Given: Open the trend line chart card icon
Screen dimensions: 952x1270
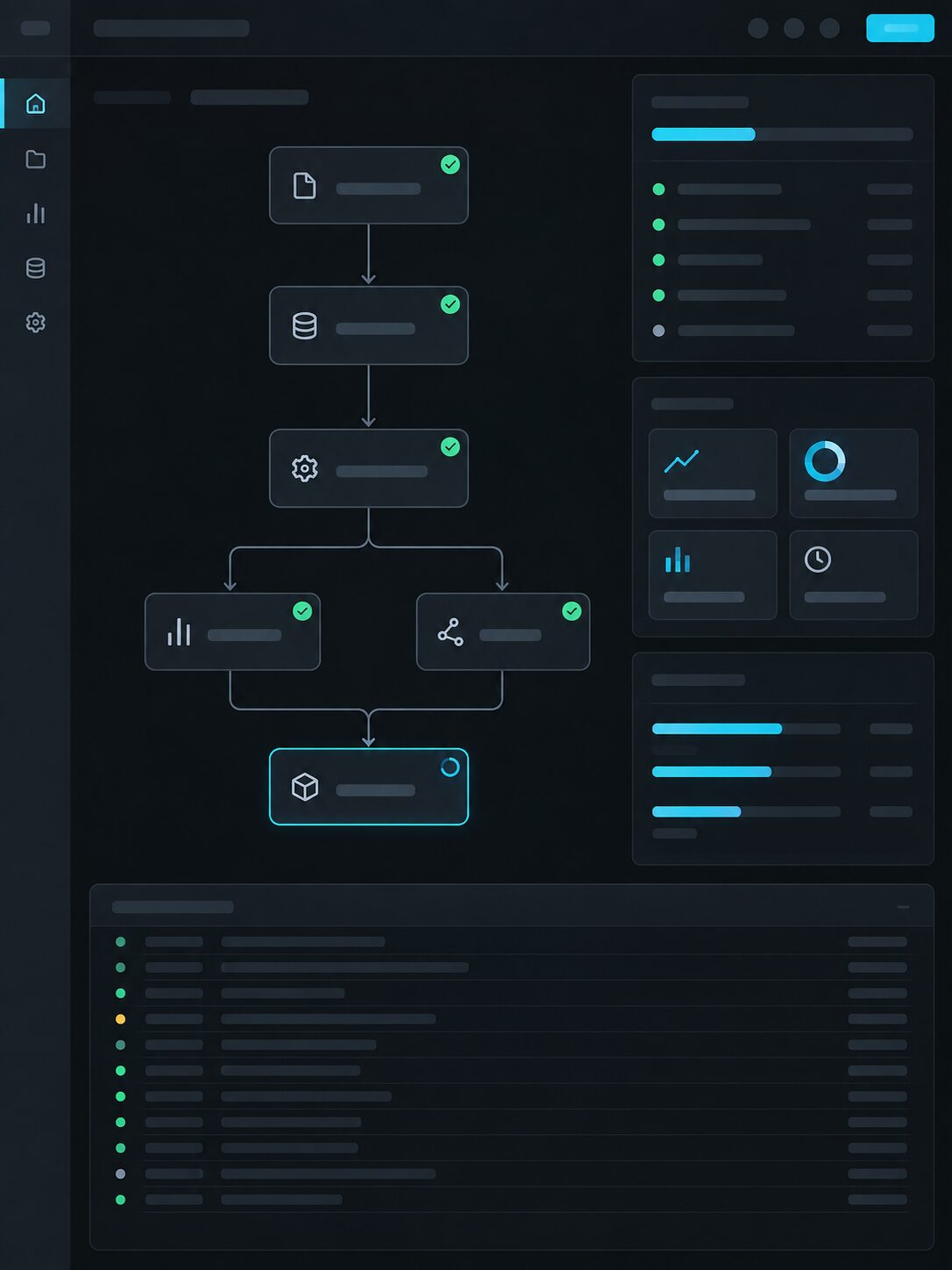Looking at the screenshot, I should (x=681, y=461).
